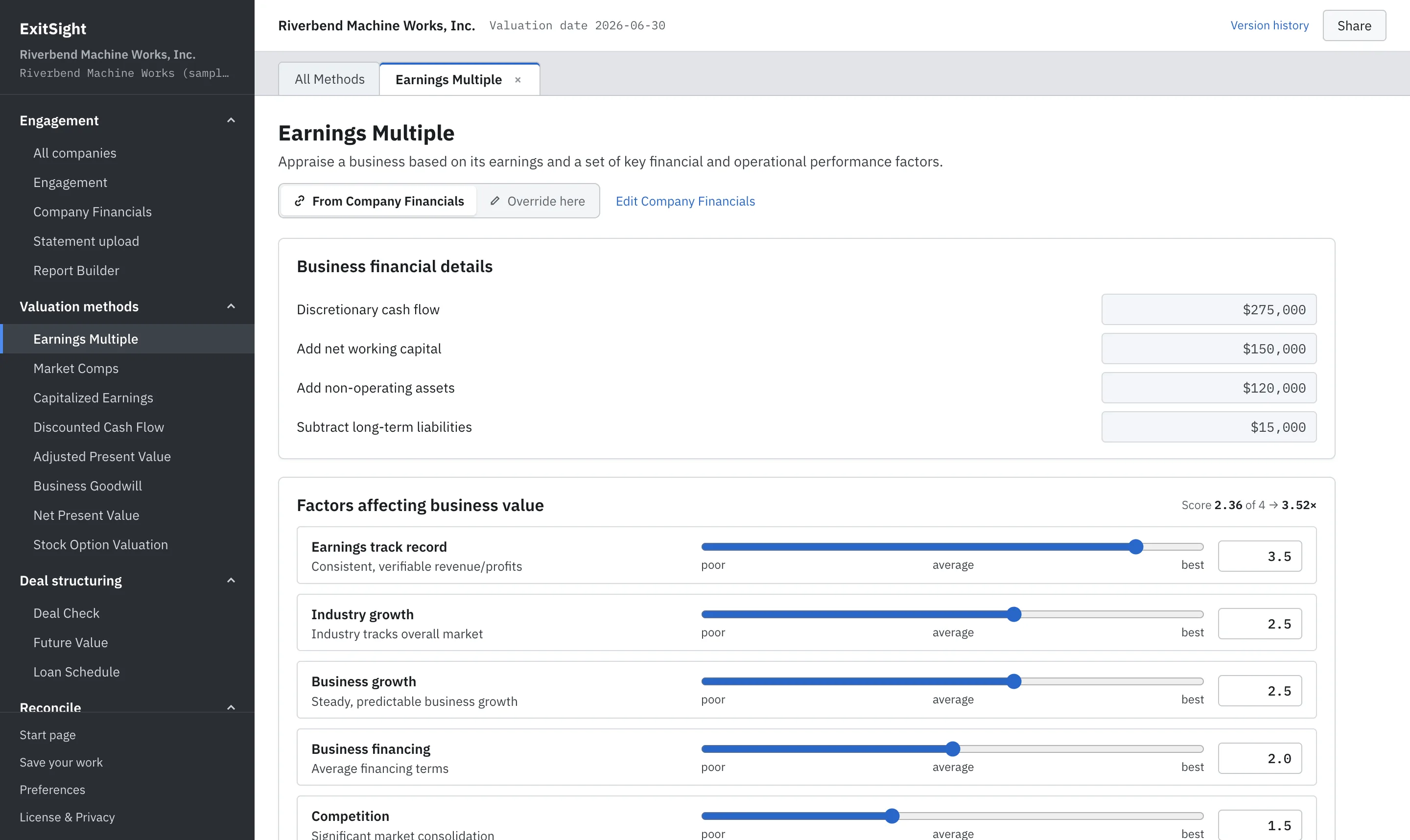Collapse the Deal structuring section

(x=231, y=581)
